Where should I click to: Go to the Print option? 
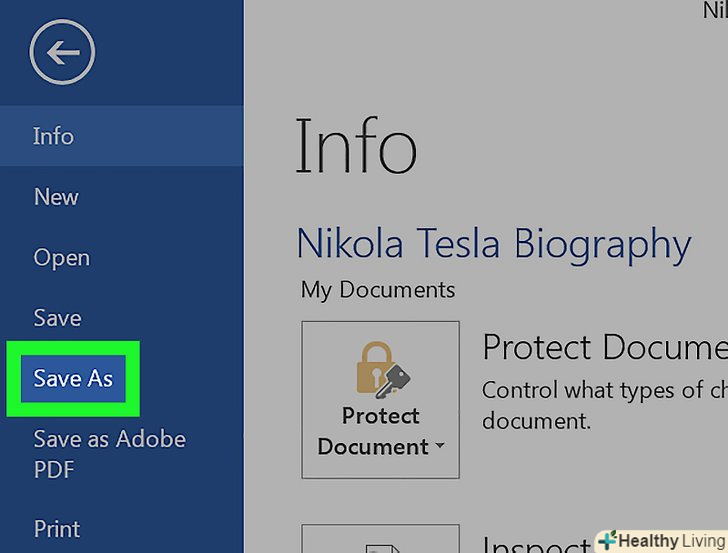coord(57,528)
